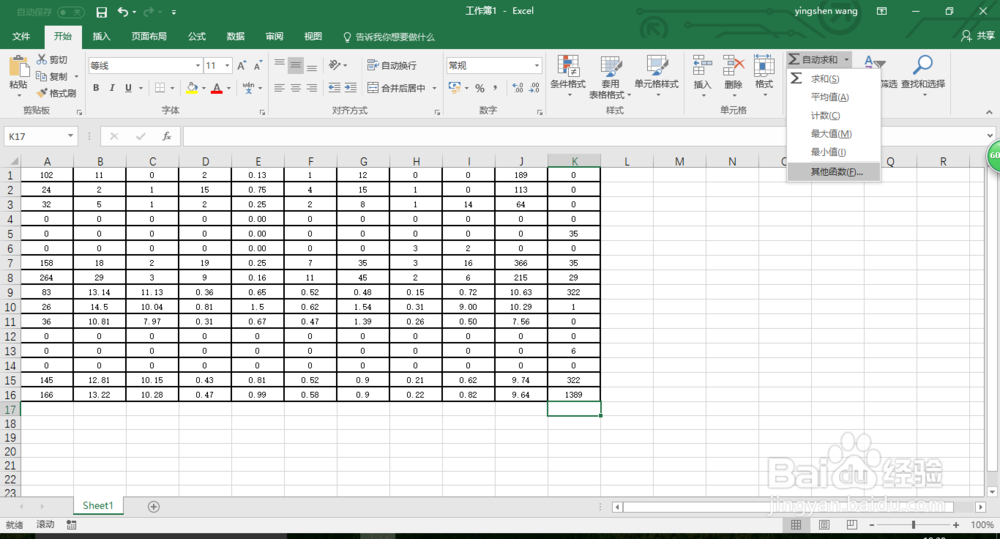Open the Insert ribbon tab
1000x539 pixels.
[x=101, y=36]
